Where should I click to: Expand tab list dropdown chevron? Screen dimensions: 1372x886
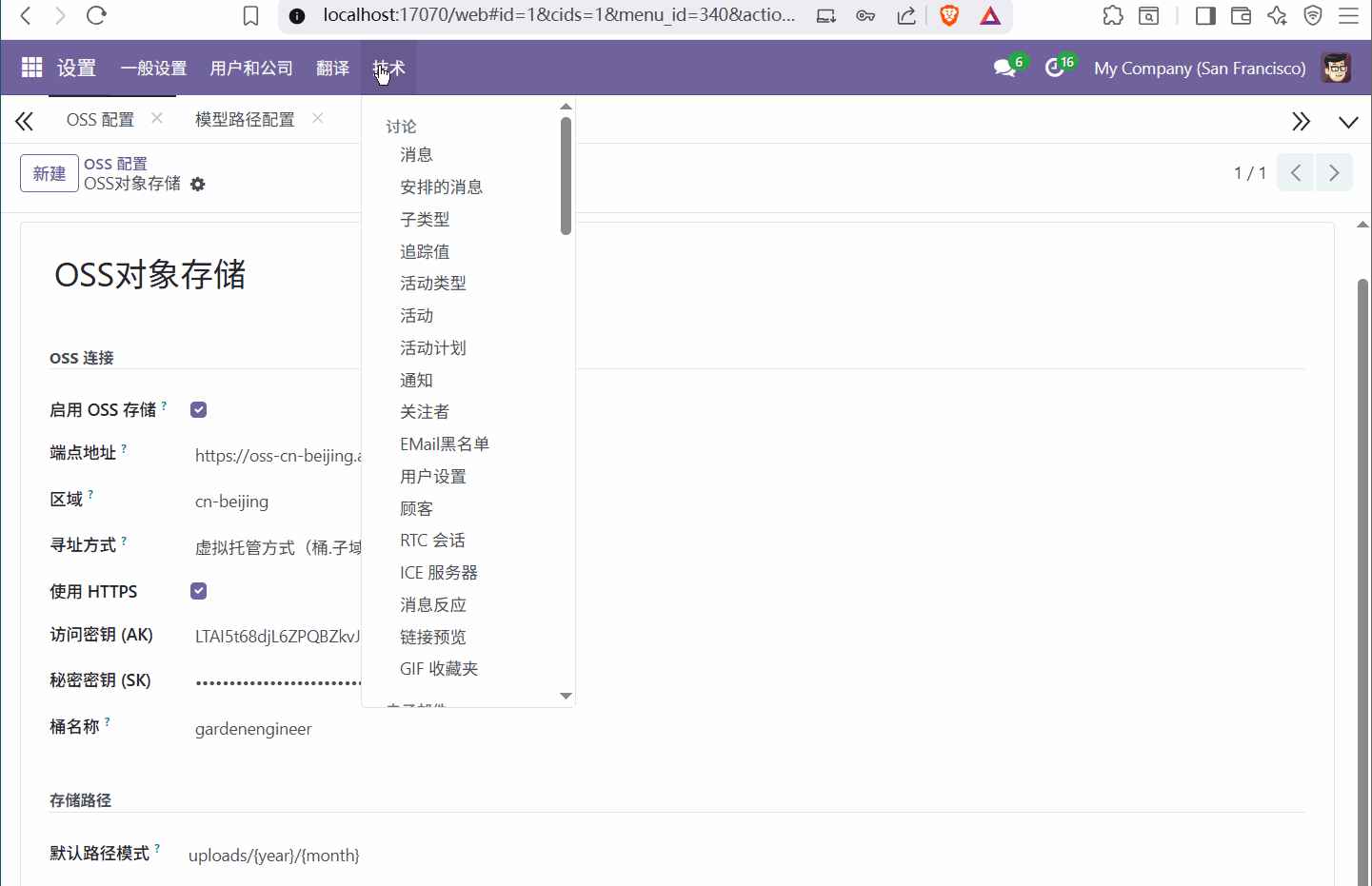(x=1348, y=122)
